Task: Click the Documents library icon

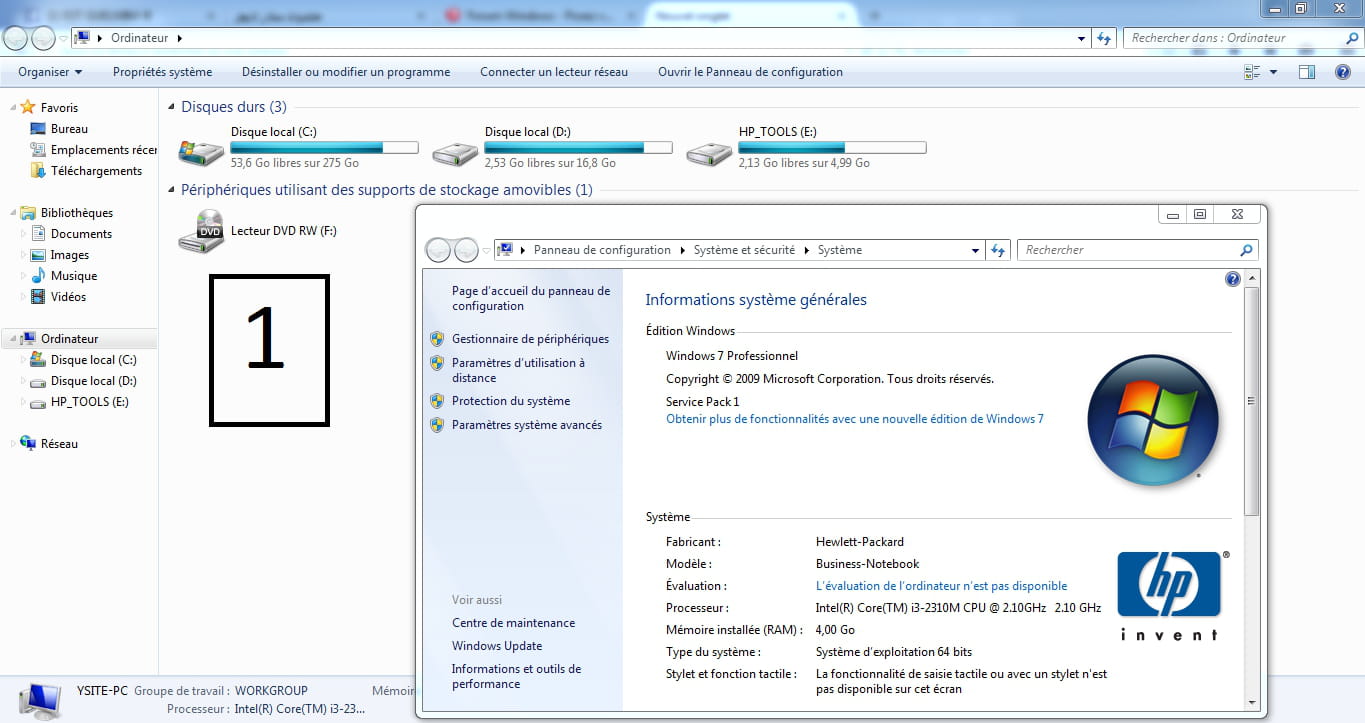Action: point(38,233)
